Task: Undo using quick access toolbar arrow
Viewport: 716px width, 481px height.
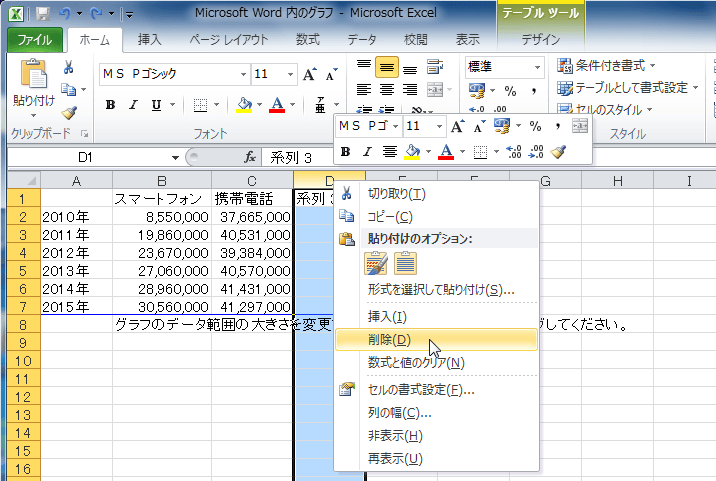Action: click(64, 14)
